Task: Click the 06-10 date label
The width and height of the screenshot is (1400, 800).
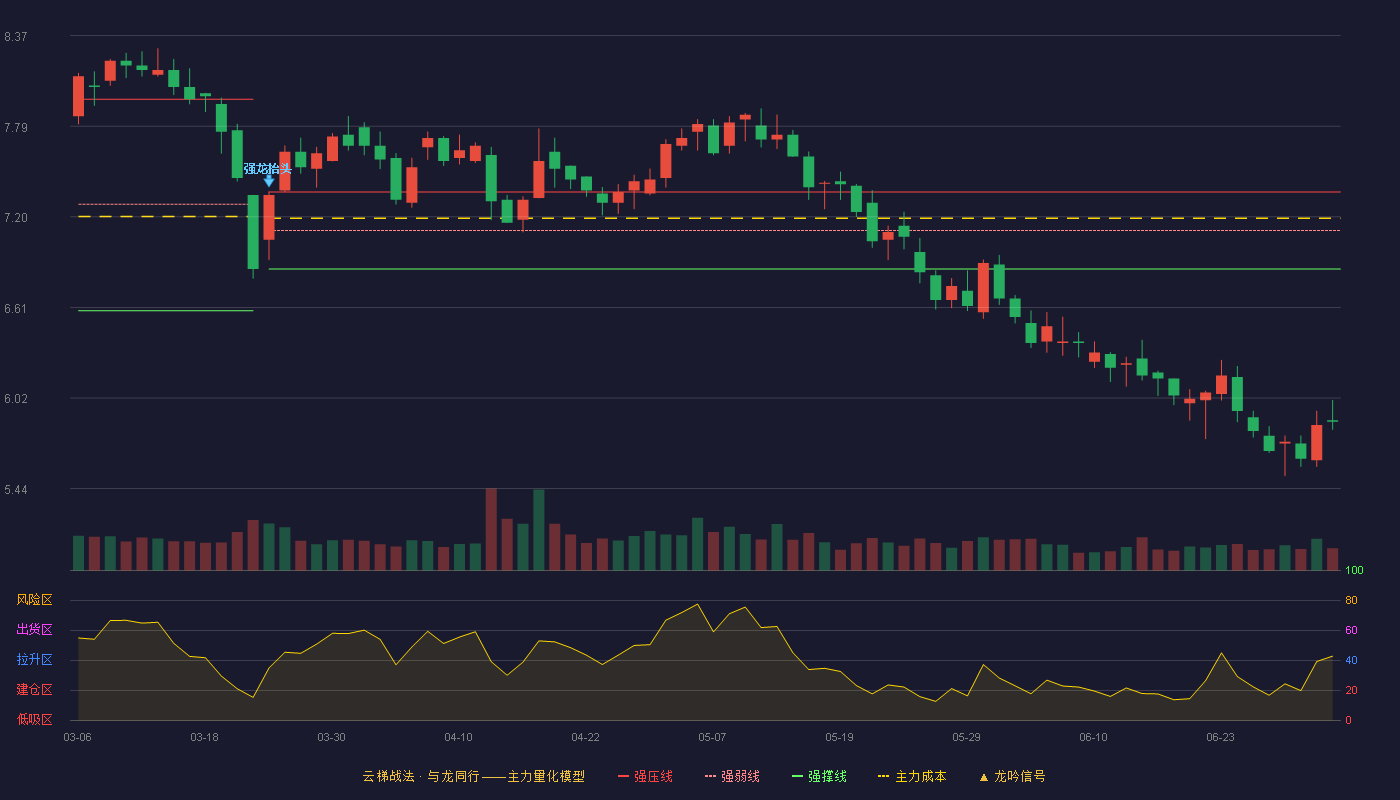Action: [1094, 737]
